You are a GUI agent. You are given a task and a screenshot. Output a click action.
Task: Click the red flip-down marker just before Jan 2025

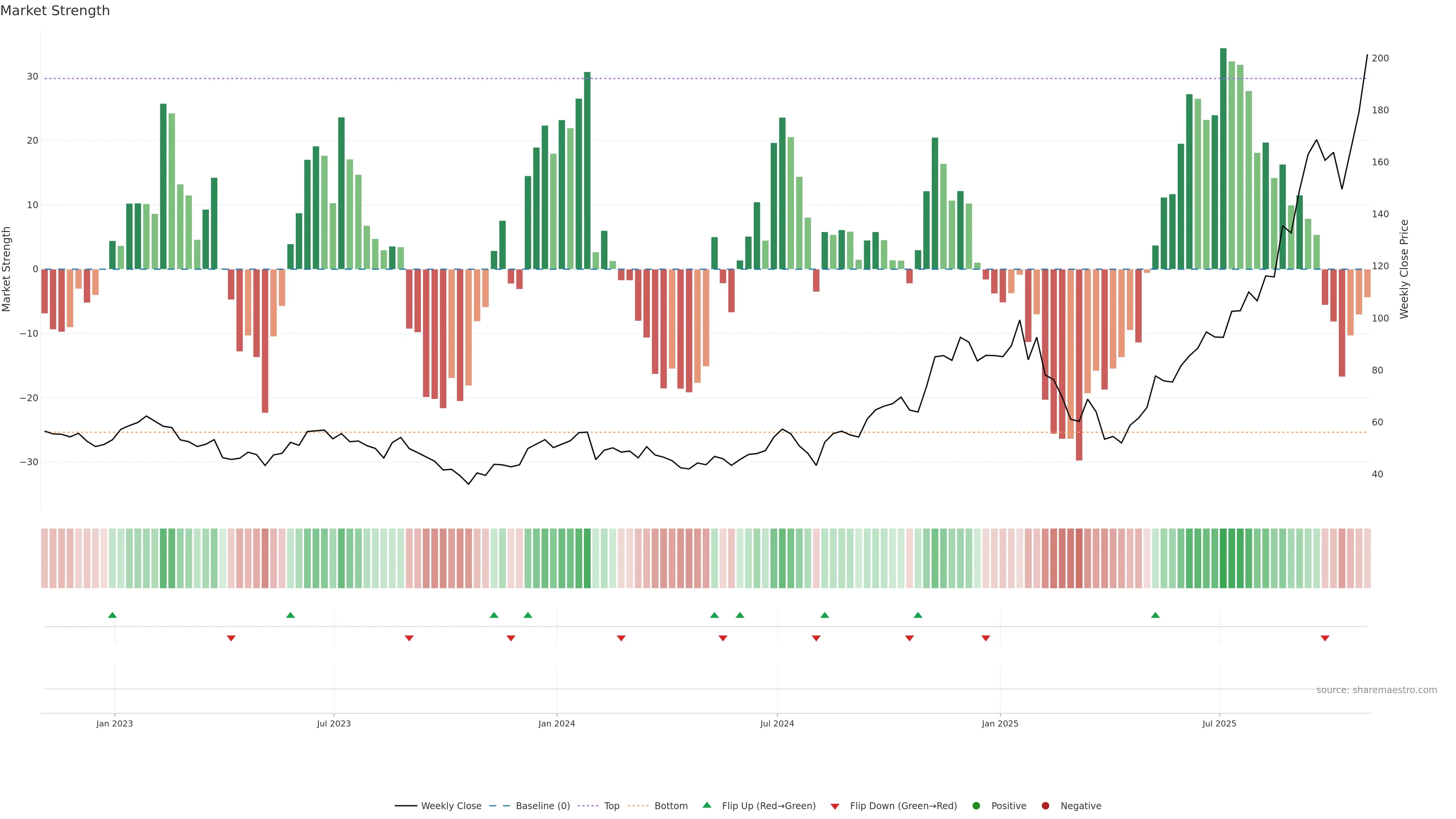[x=986, y=638]
